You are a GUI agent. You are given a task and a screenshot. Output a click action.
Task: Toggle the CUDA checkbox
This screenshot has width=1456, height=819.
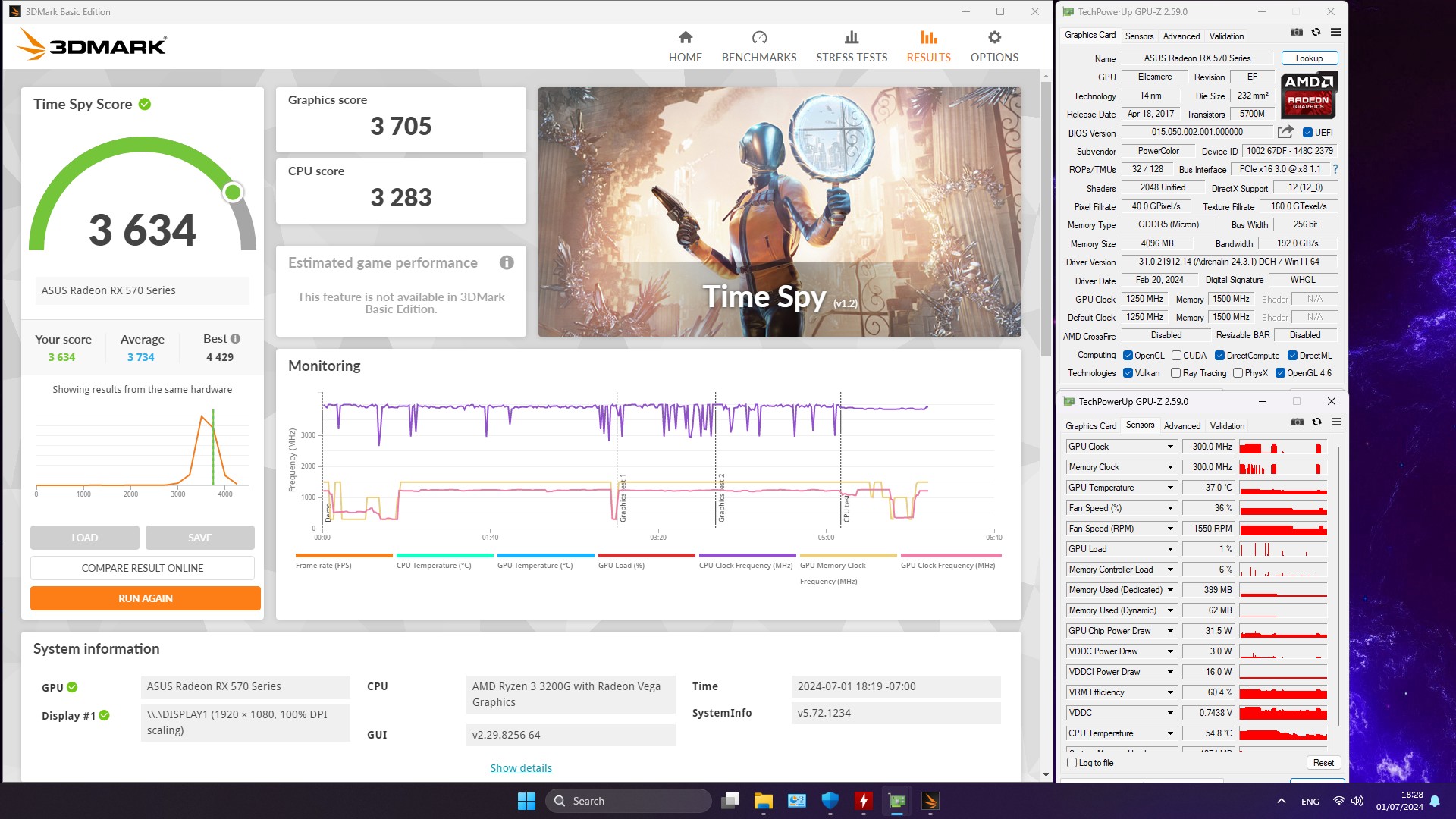(1176, 356)
